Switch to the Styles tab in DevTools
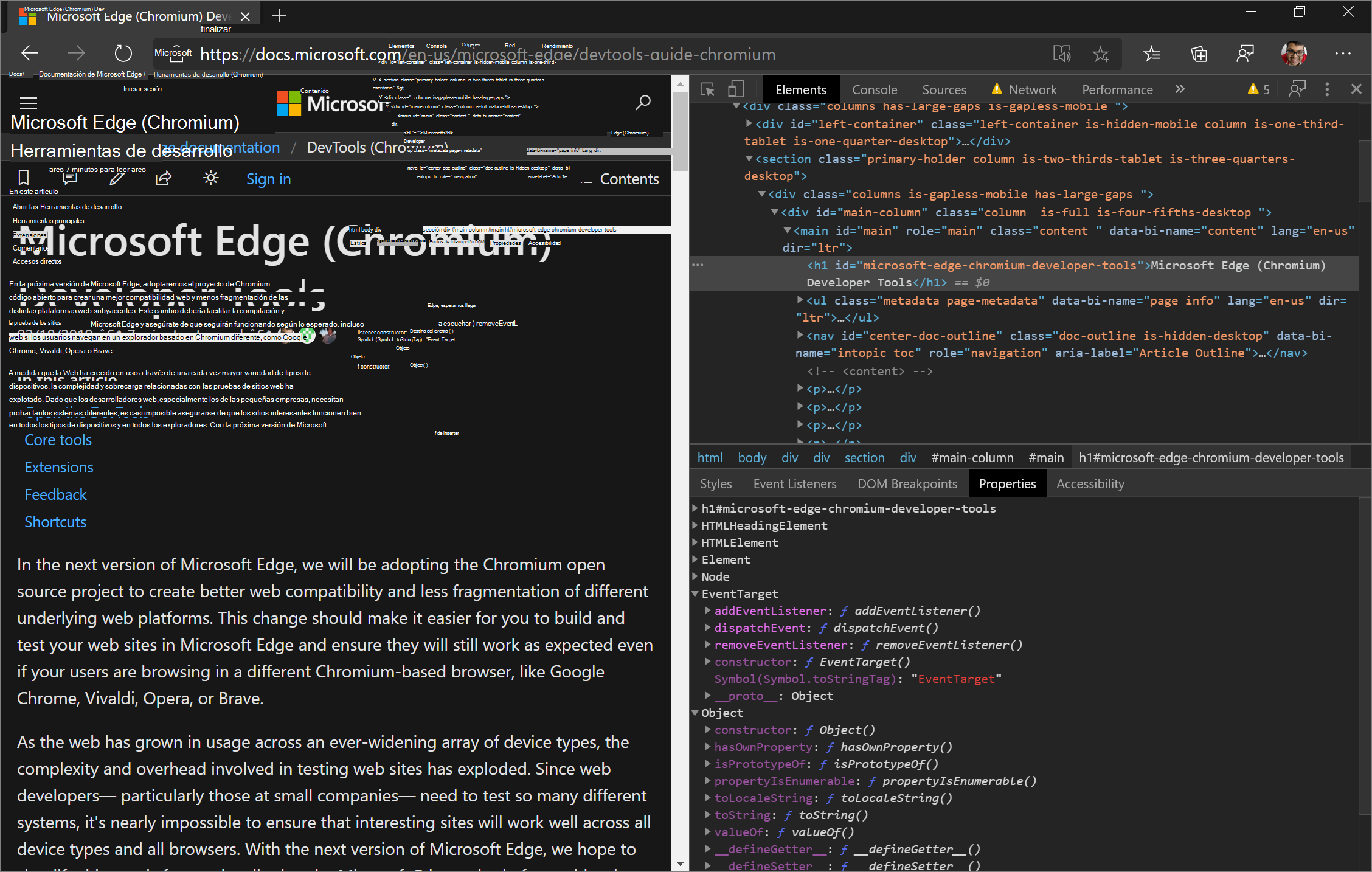This screenshot has height=872, width=1372. tap(715, 484)
